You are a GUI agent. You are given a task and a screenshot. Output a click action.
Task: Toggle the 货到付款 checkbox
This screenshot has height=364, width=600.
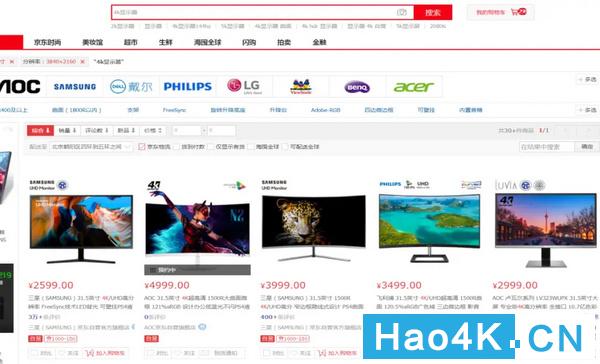click(x=176, y=147)
